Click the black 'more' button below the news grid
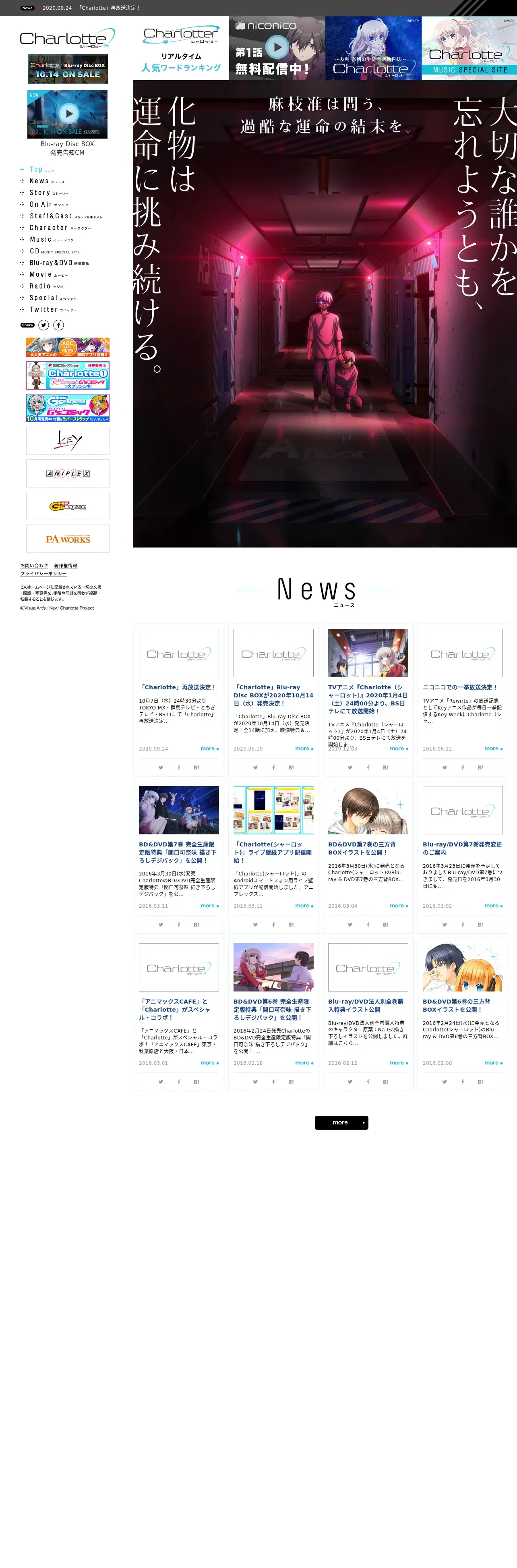Image resolution: width=517 pixels, height=1568 pixels. (341, 1122)
